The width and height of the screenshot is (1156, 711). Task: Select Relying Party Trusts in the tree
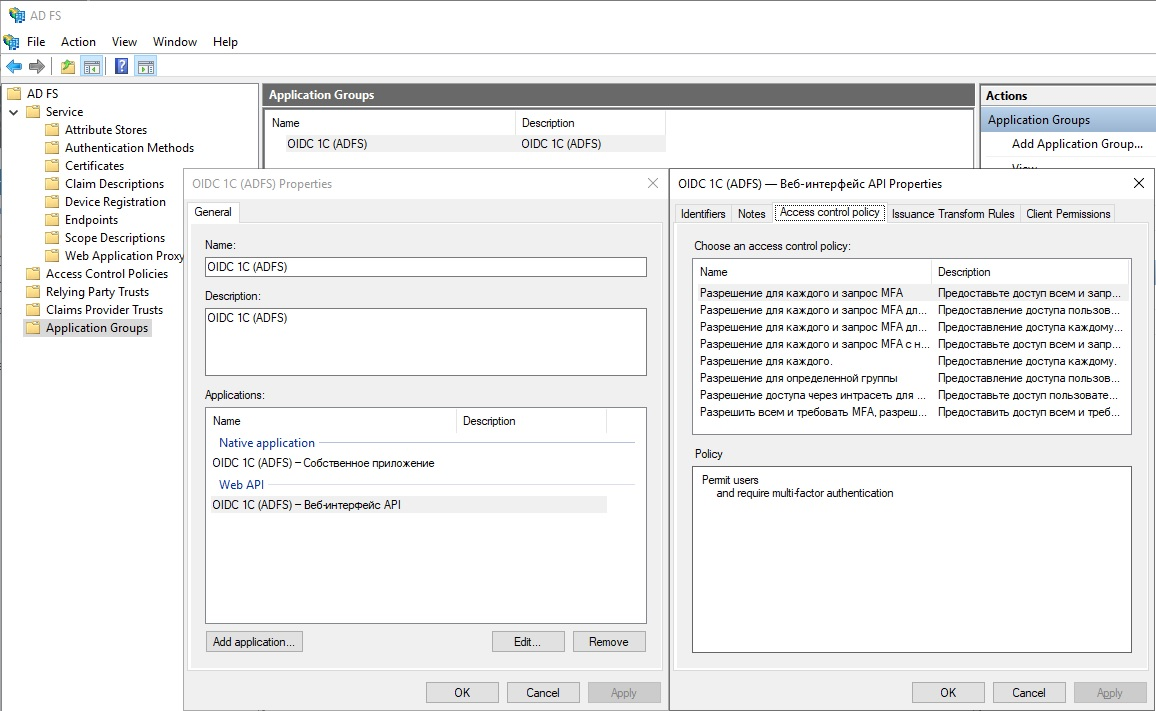(97, 292)
